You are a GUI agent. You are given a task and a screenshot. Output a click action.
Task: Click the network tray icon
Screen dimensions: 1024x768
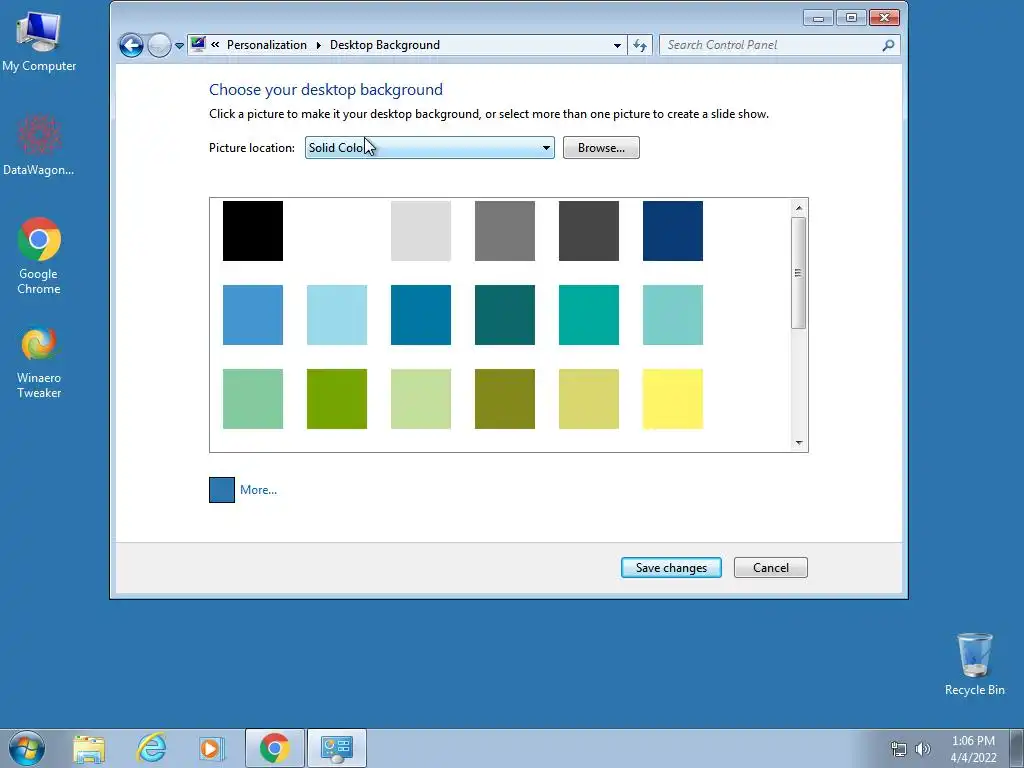pyautogui.click(x=899, y=749)
